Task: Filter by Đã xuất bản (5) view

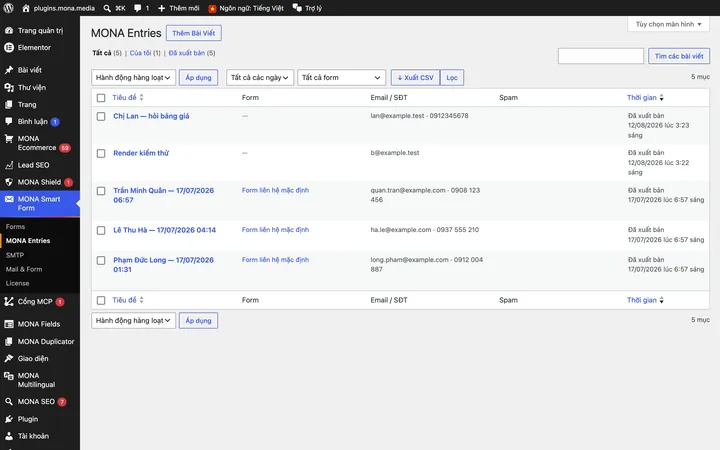Action: [192, 53]
